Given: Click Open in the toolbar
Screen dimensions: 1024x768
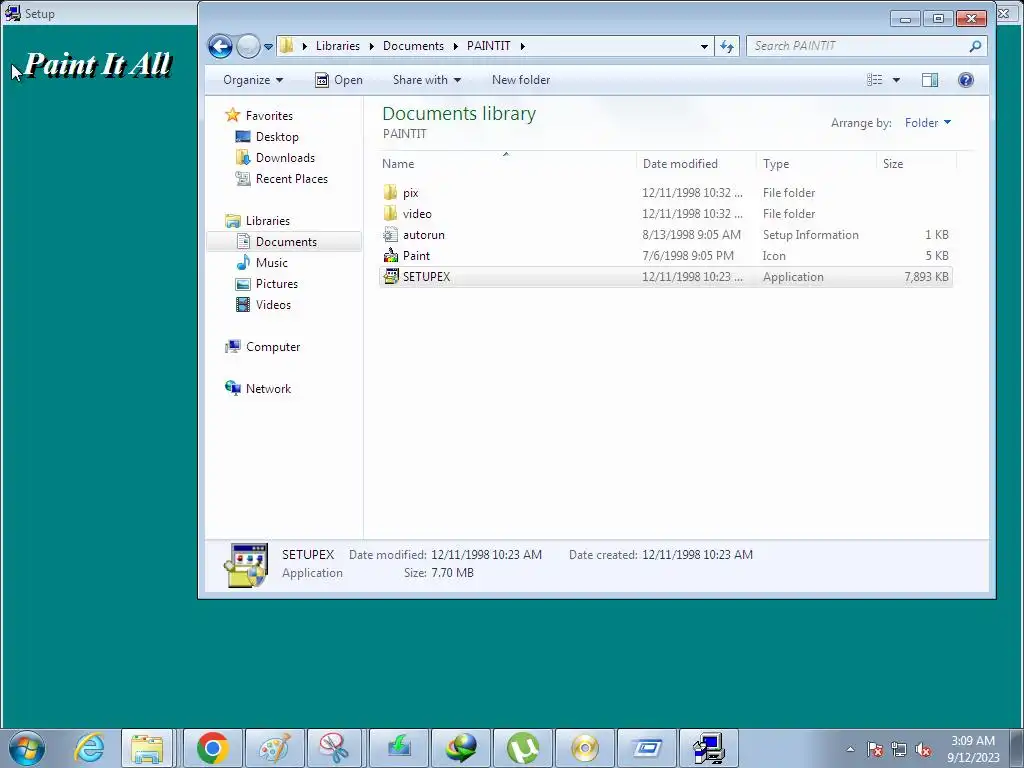Looking at the screenshot, I should click(339, 80).
